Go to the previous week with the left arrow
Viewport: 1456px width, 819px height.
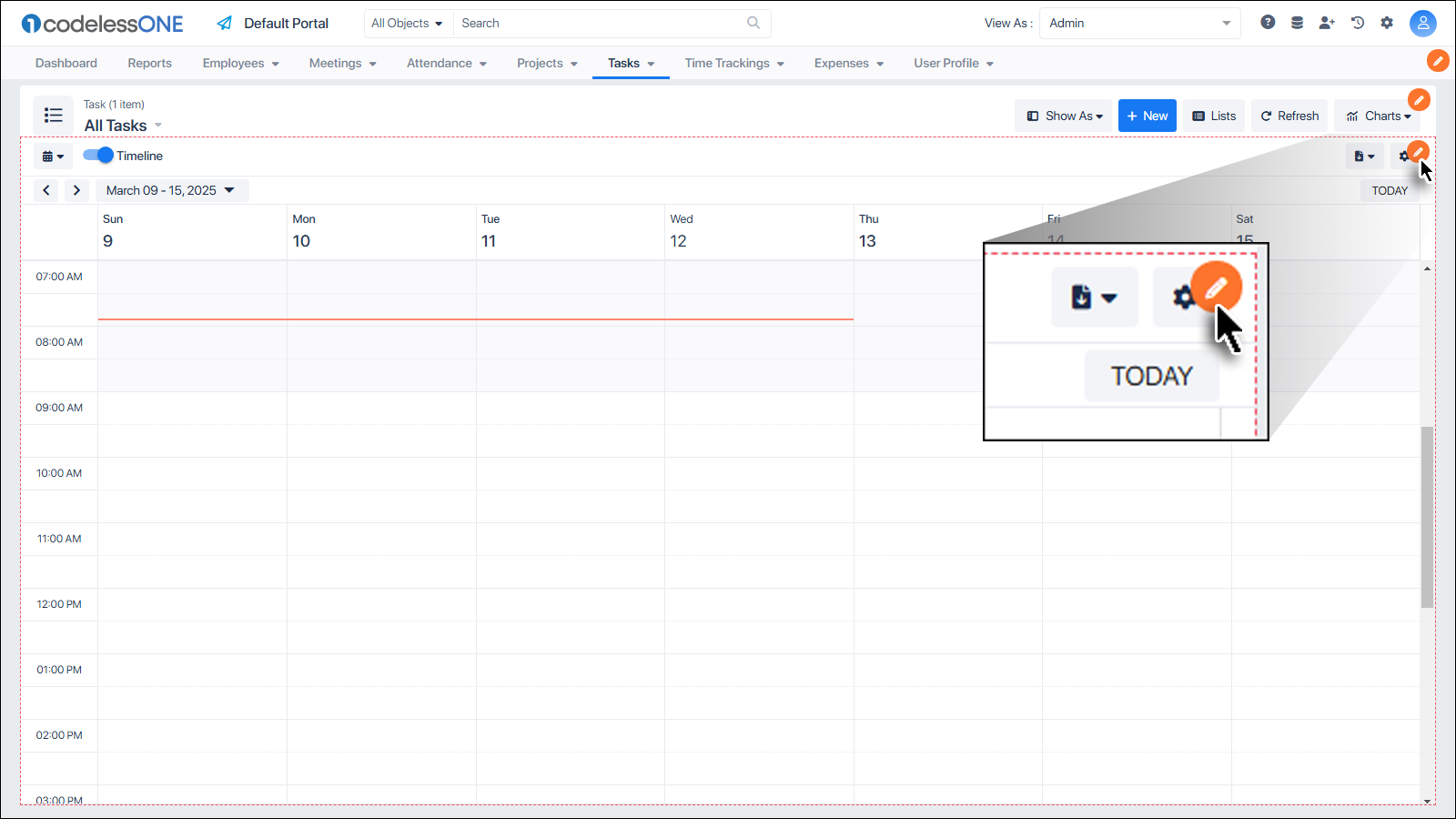pos(46,190)
